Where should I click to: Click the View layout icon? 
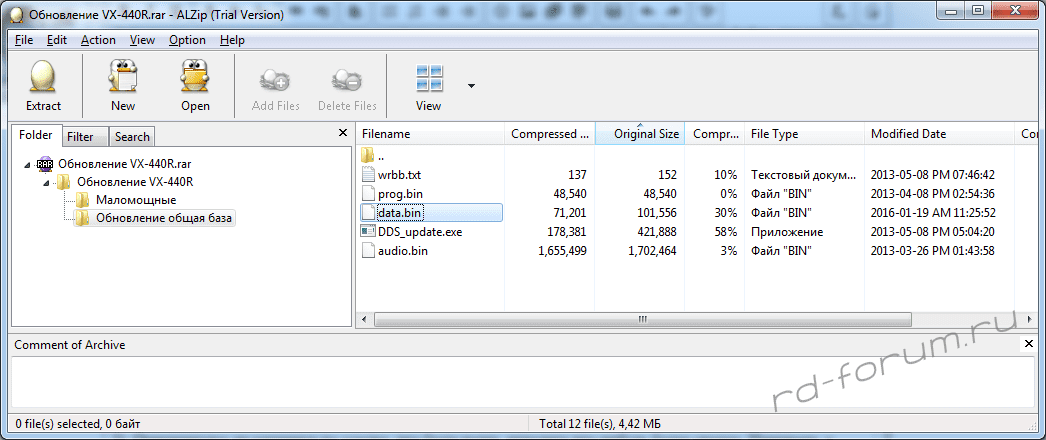pos(428,78)
